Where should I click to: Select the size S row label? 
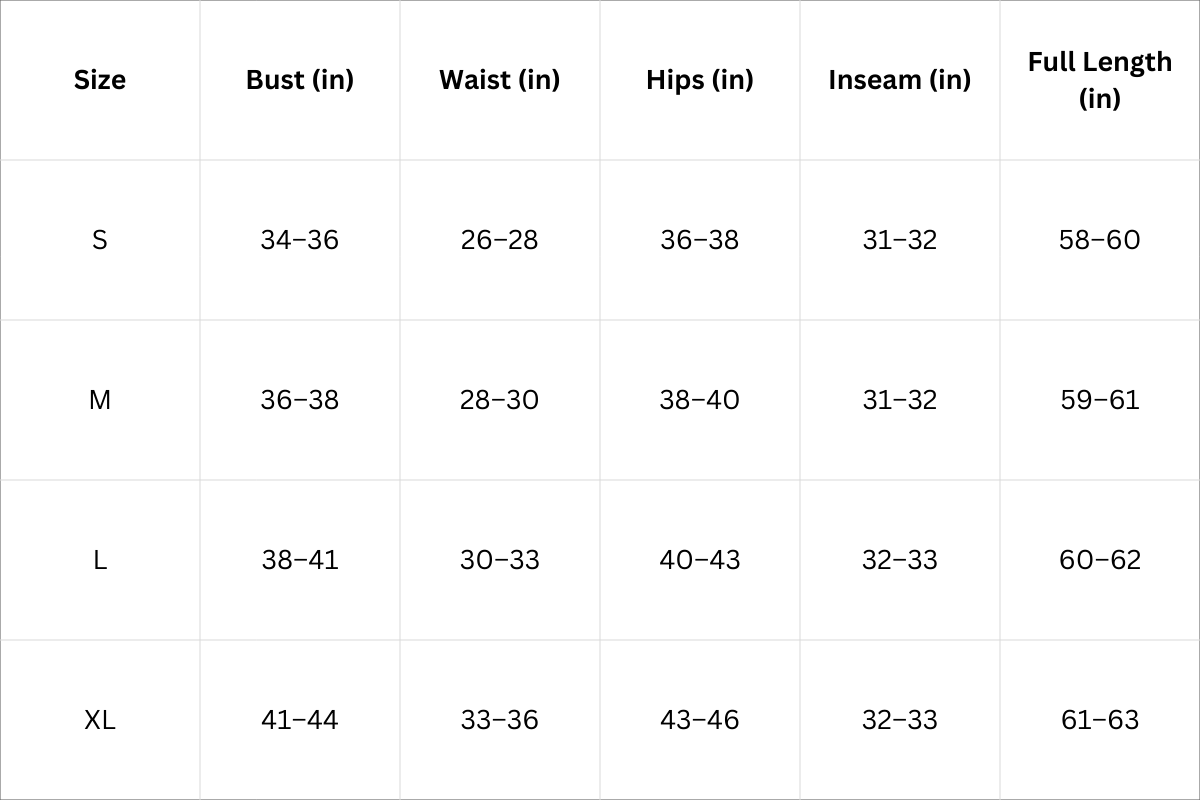pyautogui.click(x=100, y=240)
